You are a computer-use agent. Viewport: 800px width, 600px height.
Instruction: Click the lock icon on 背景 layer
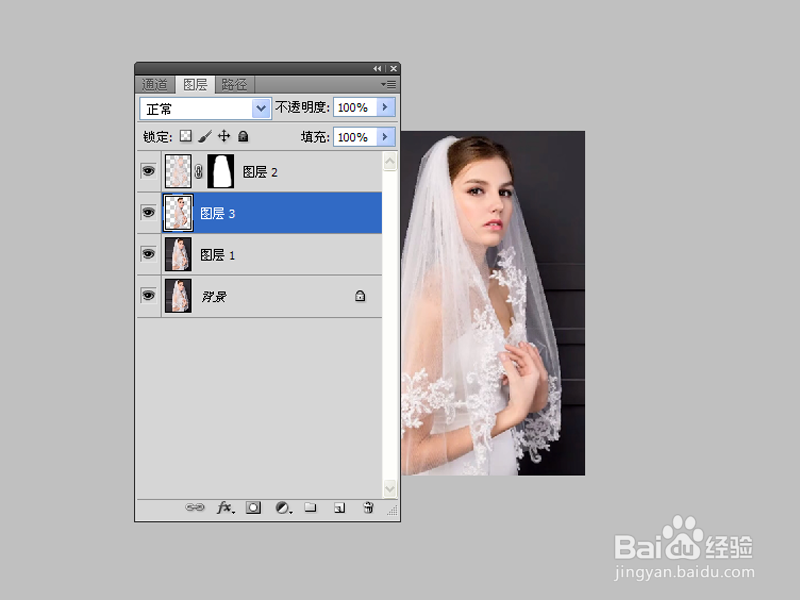tap(360, 296)
